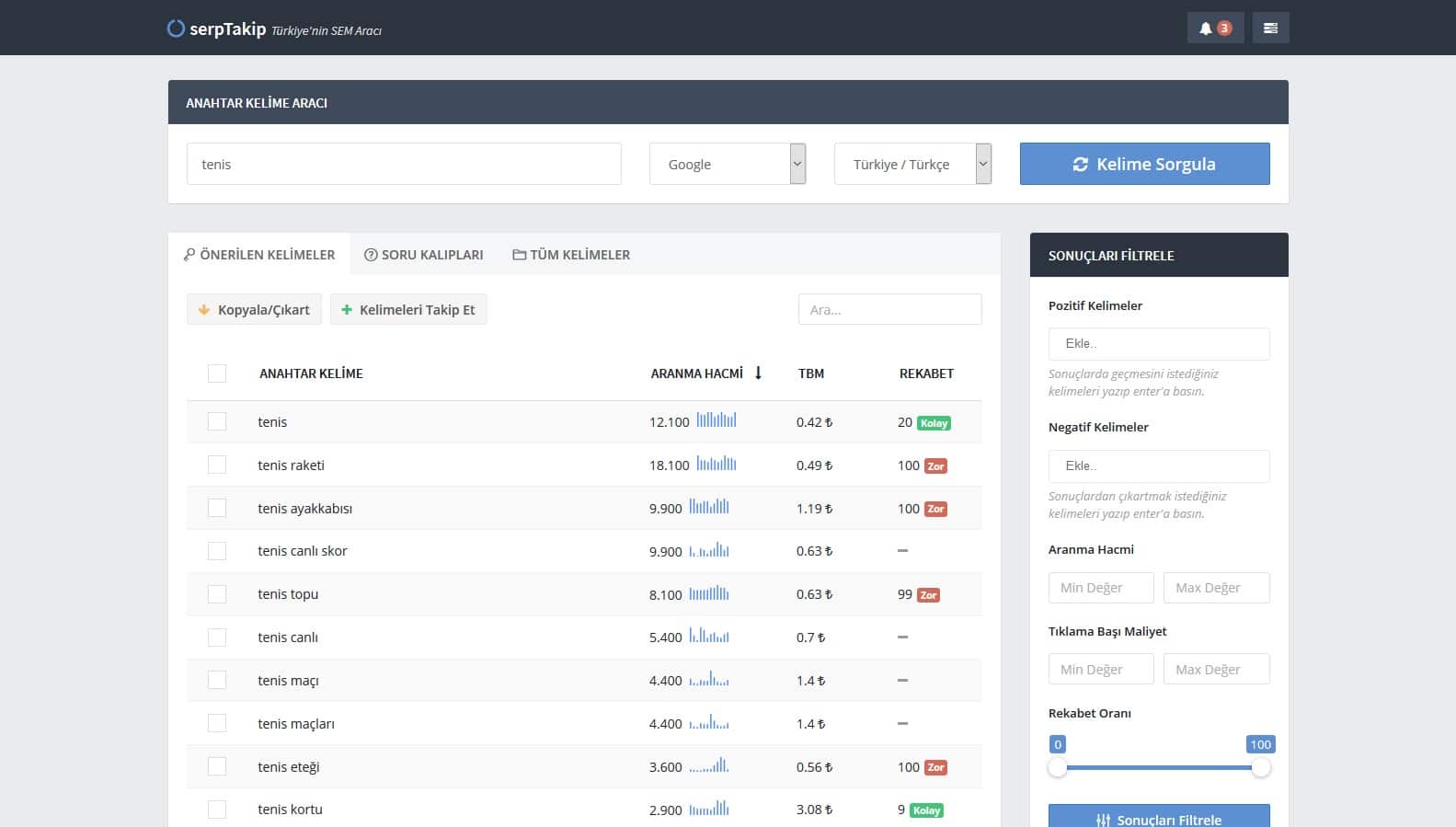This screenshot has height=827, width=1456.
Task: Click Kelimeleri Takip Et button
Action: point(408,309)
